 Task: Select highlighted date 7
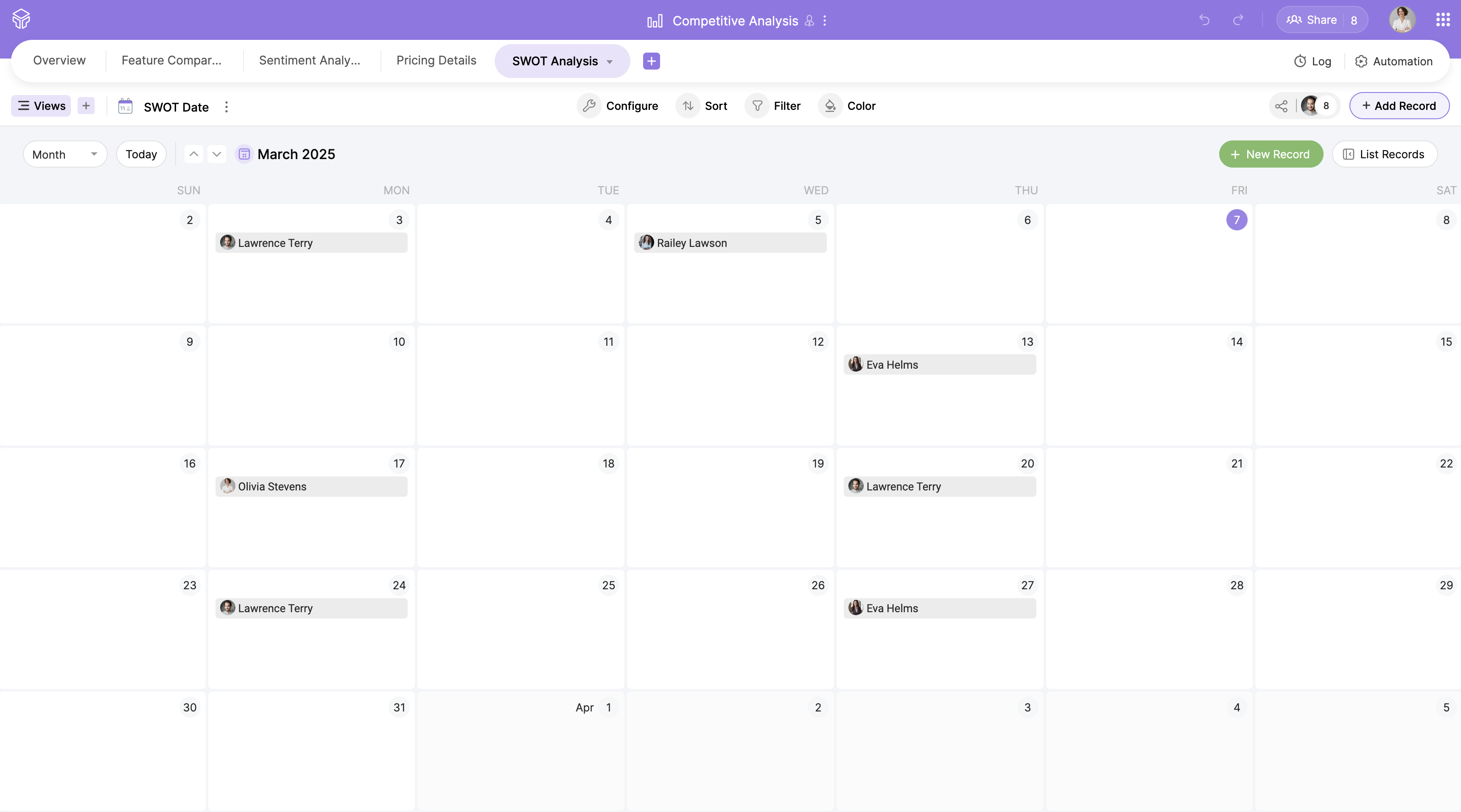(1237, 220)
